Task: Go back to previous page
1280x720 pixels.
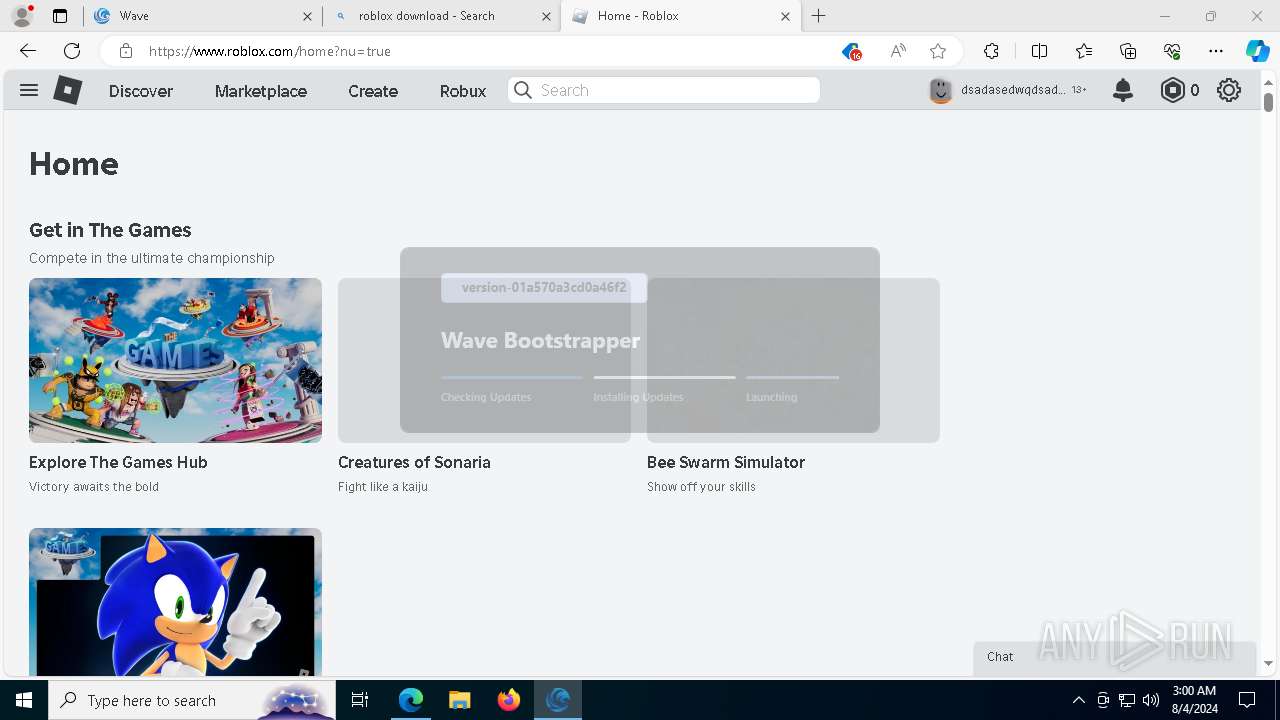Action: 28,51
